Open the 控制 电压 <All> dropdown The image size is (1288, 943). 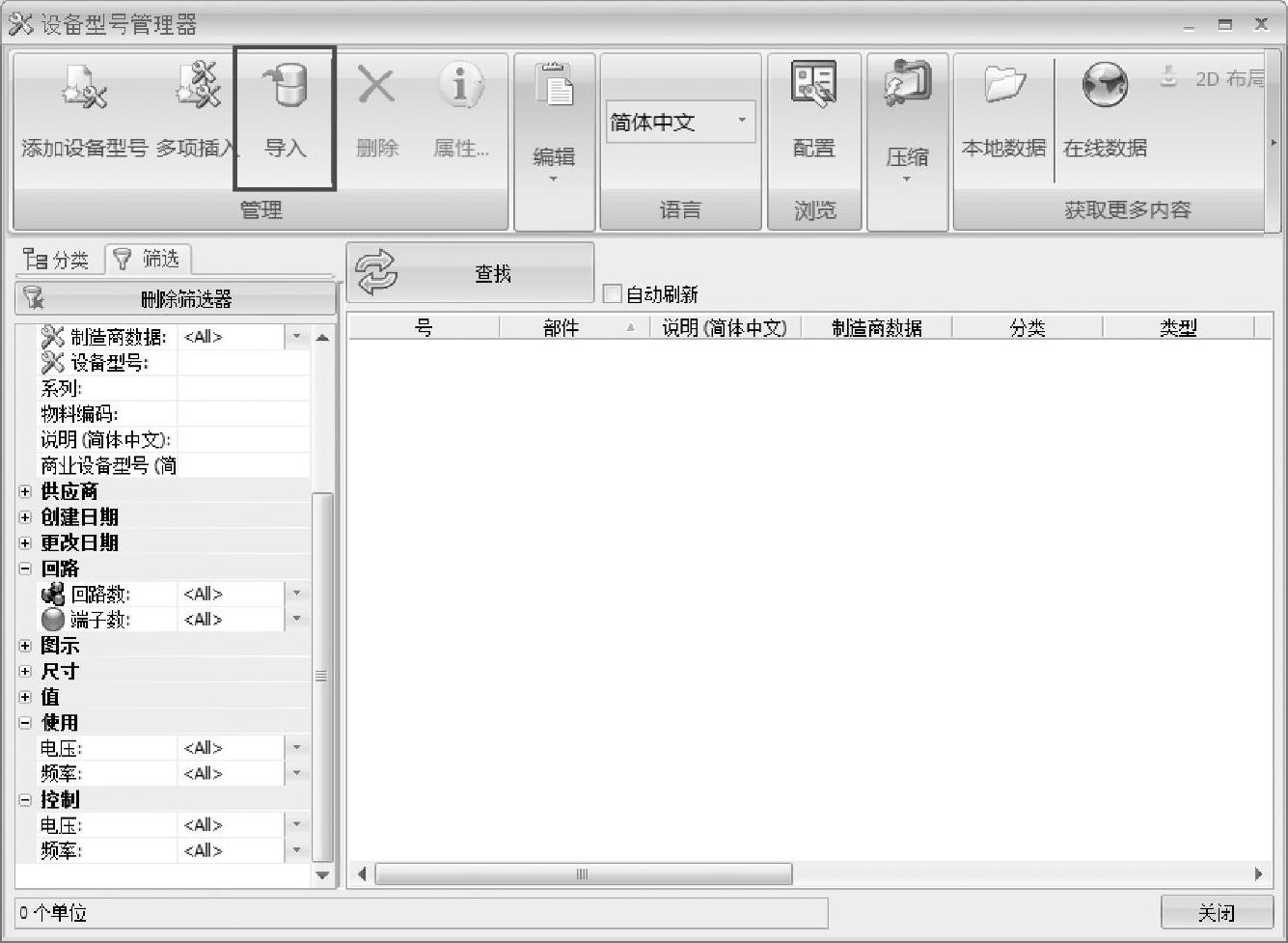click(297, 824)
